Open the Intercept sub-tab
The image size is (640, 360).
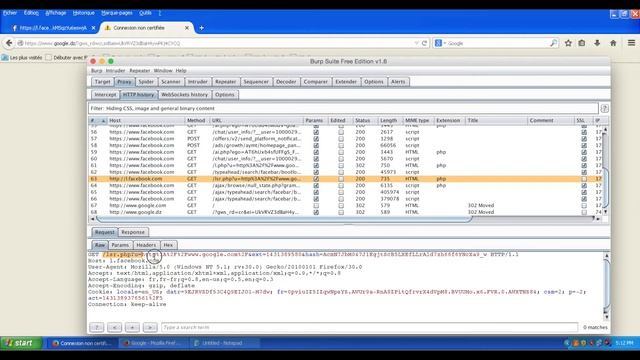pyautogui.click(x=105, y=95)
